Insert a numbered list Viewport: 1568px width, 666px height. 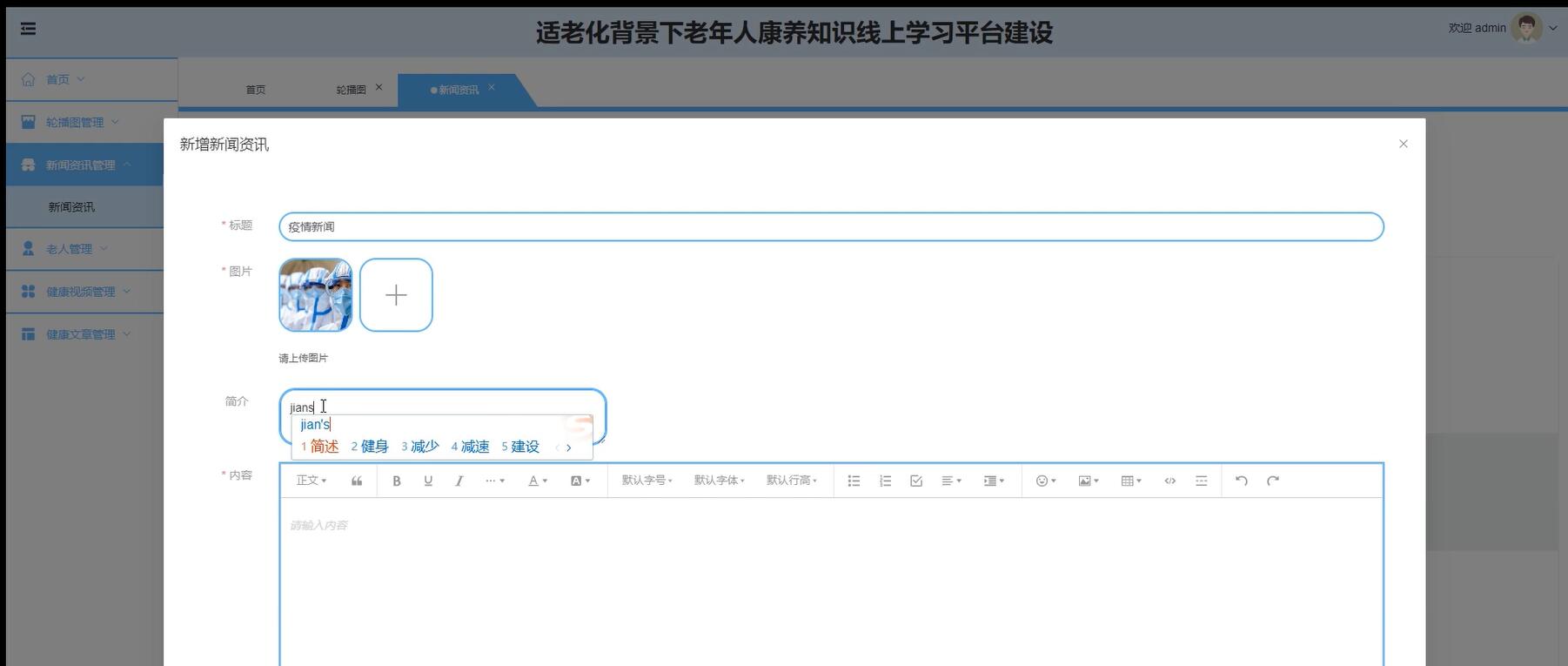click(885, 481)
